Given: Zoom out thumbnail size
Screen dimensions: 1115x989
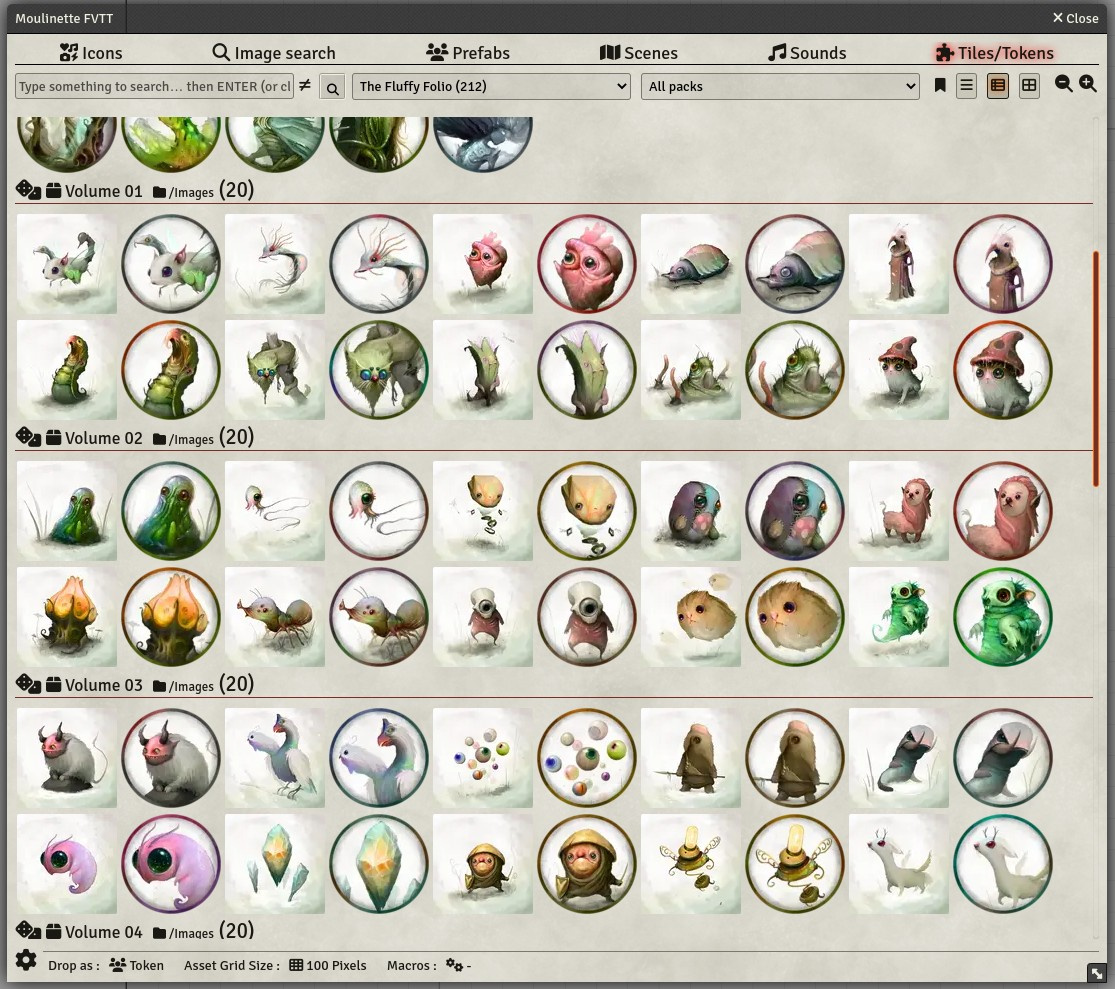Looking at the screenshot, I should 1063,84.
